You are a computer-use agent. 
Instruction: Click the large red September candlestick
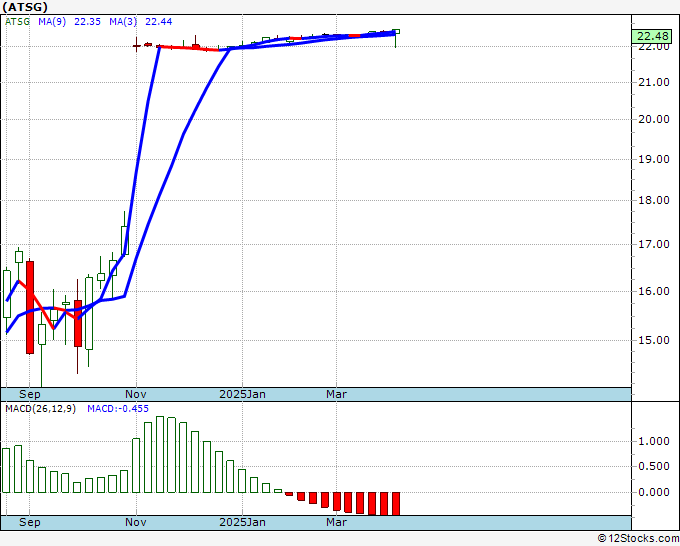[x=30, y=307]
